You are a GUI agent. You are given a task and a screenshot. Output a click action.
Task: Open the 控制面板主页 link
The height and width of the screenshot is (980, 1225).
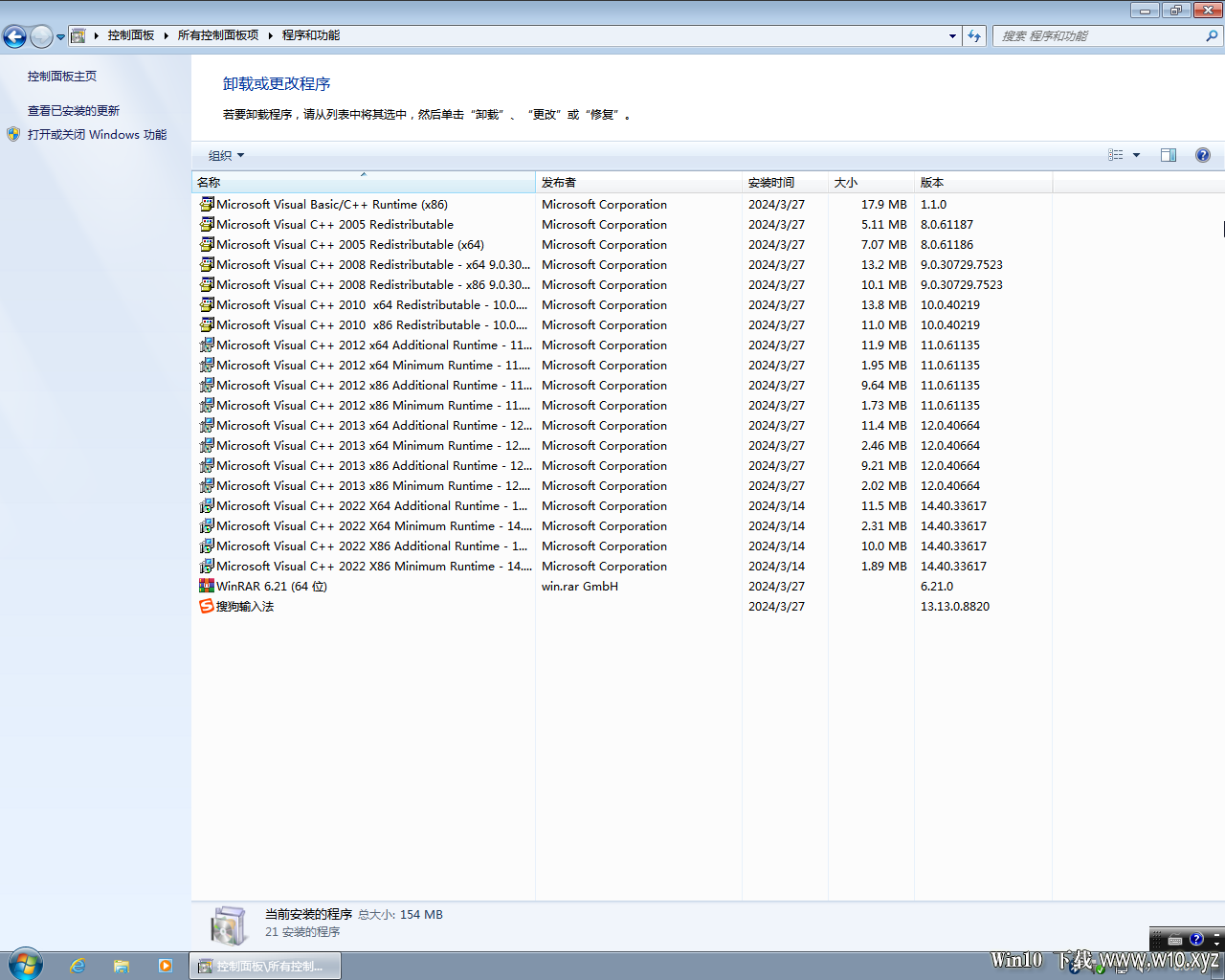point(62,77)
